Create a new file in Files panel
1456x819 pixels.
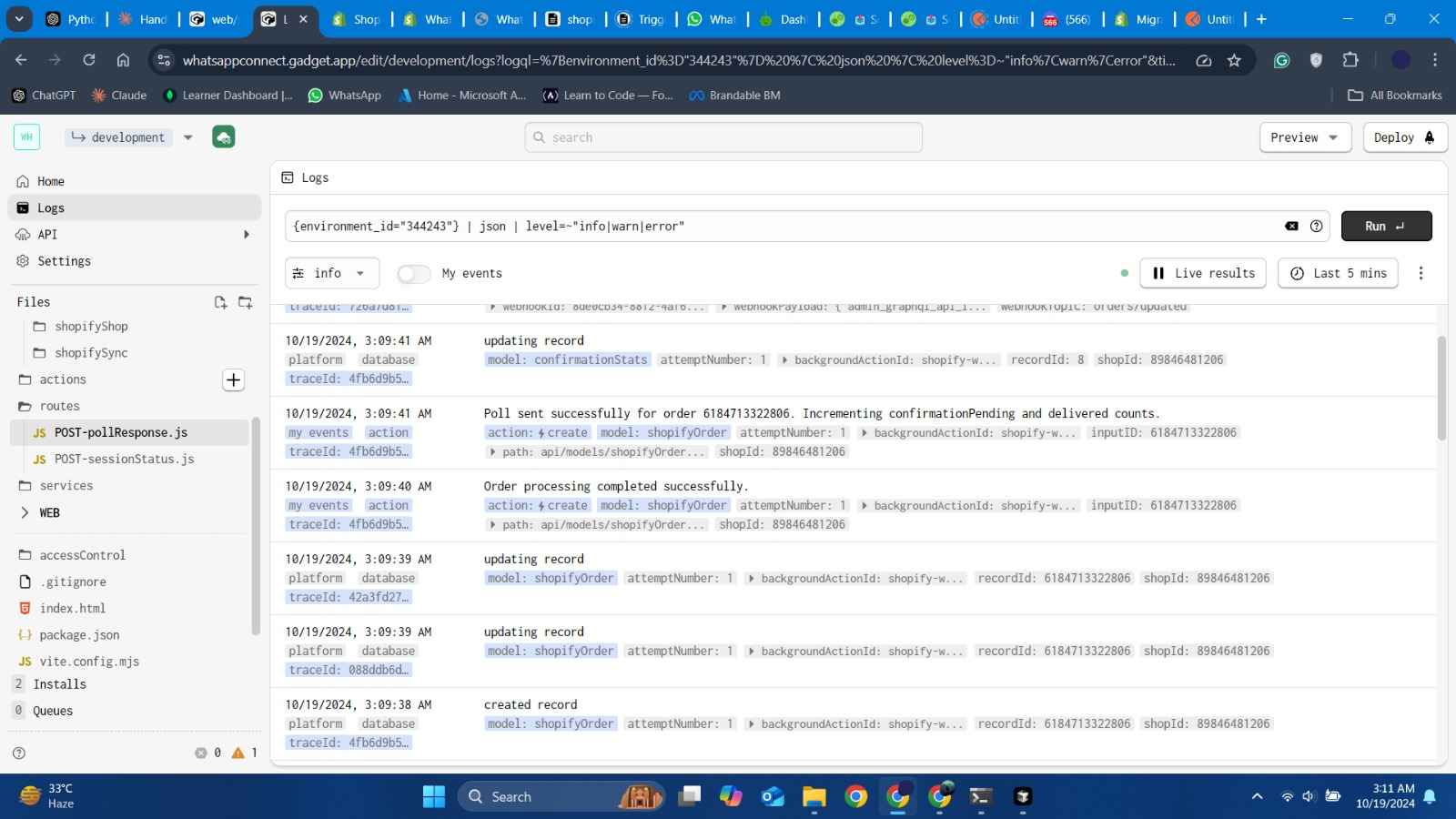tap(220, 302)
